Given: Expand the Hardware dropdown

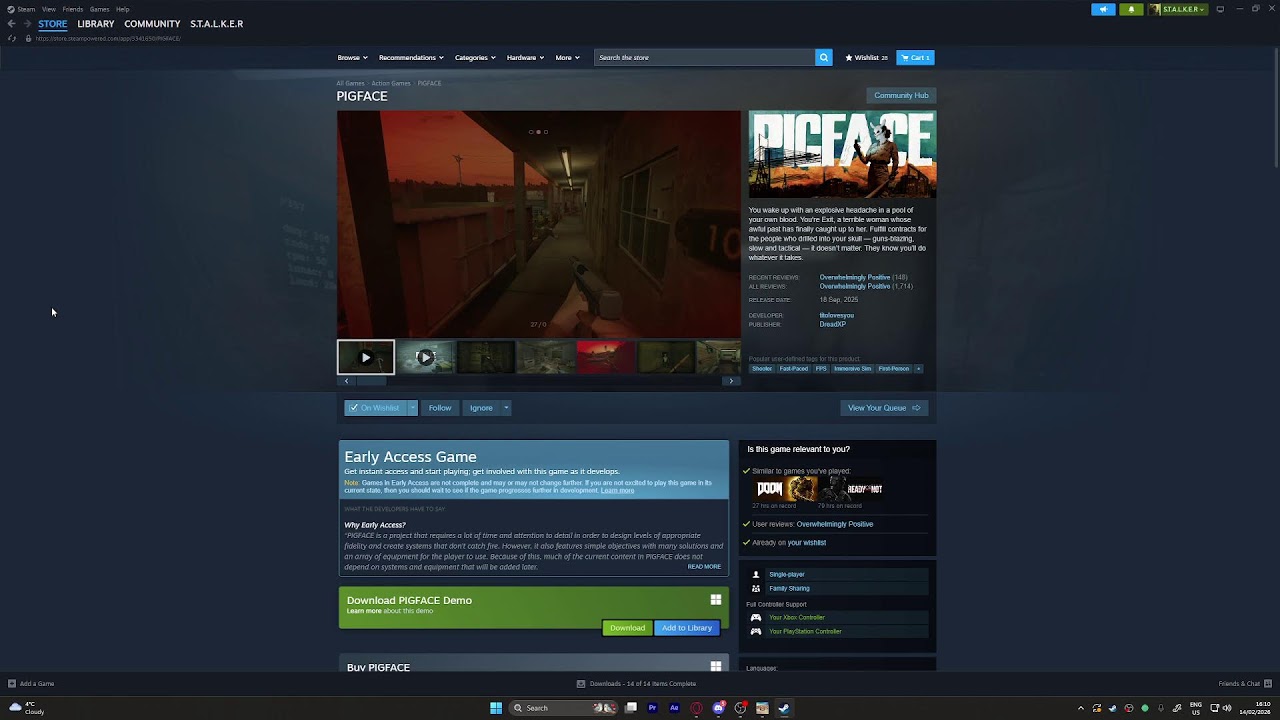Looking at the screenshot, I should coord(525,58).
